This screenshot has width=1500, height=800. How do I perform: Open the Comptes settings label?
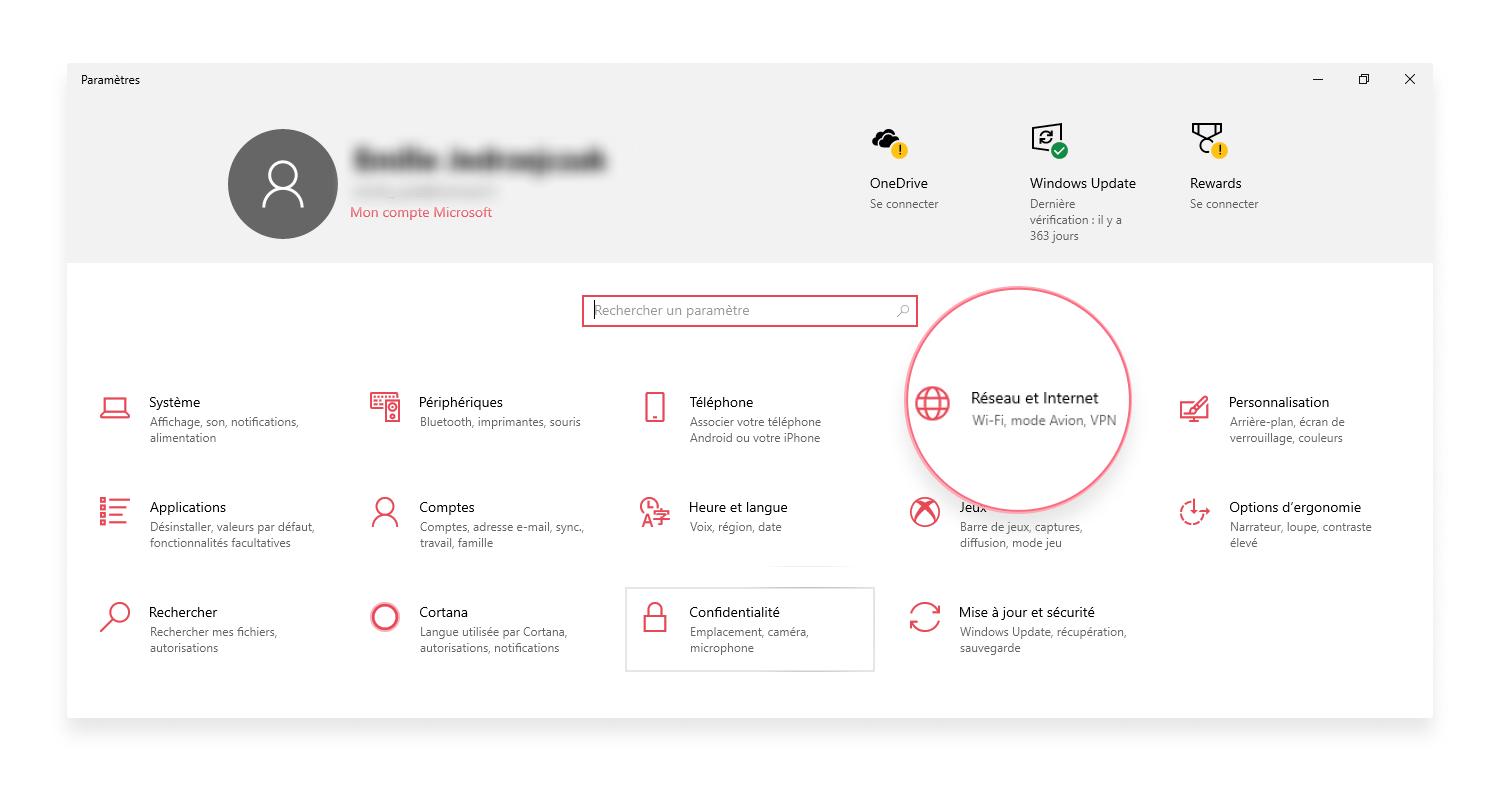(x=447, y=507)
